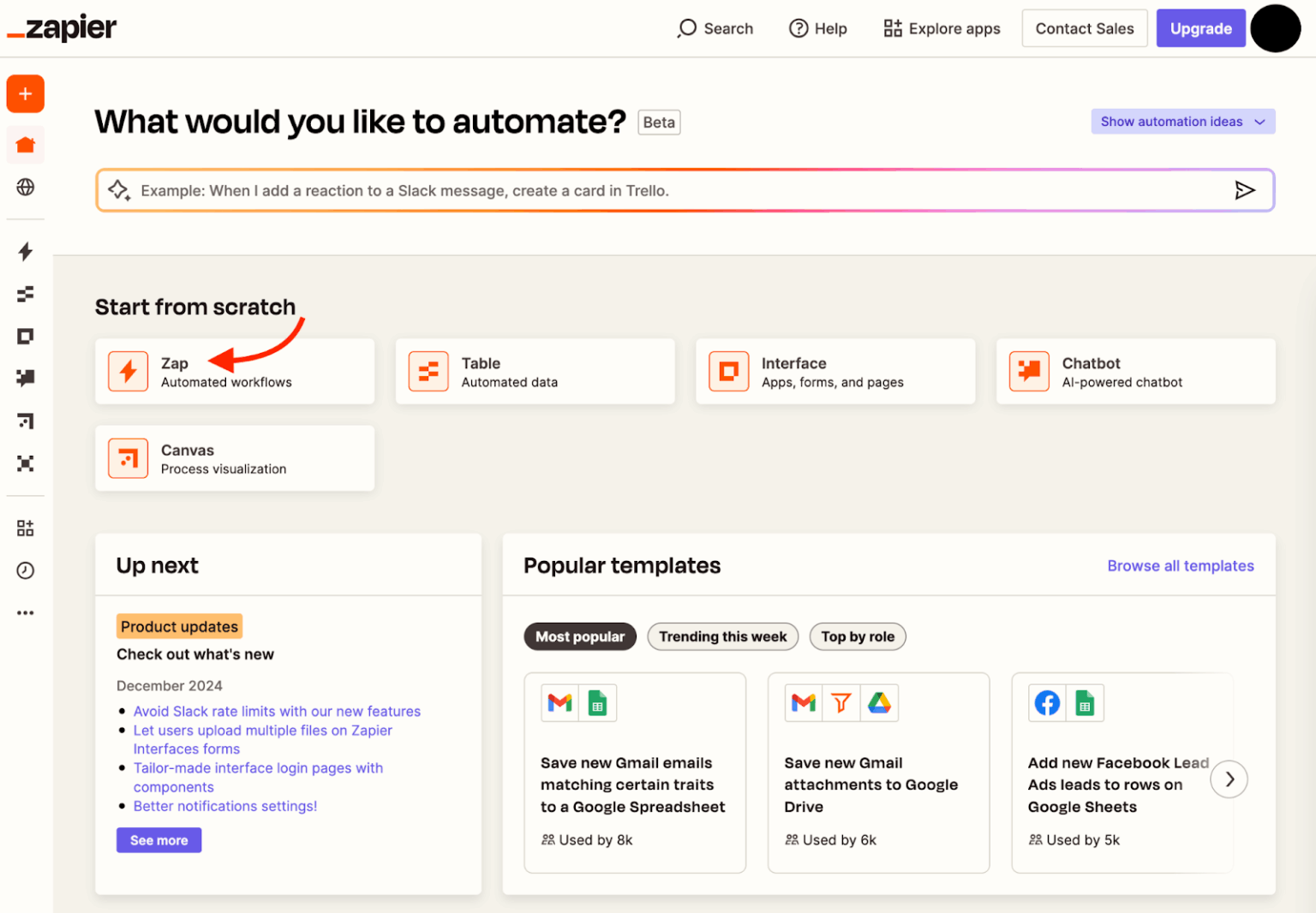
Task: Click the See more product updates button
Action: pos(159,840)
